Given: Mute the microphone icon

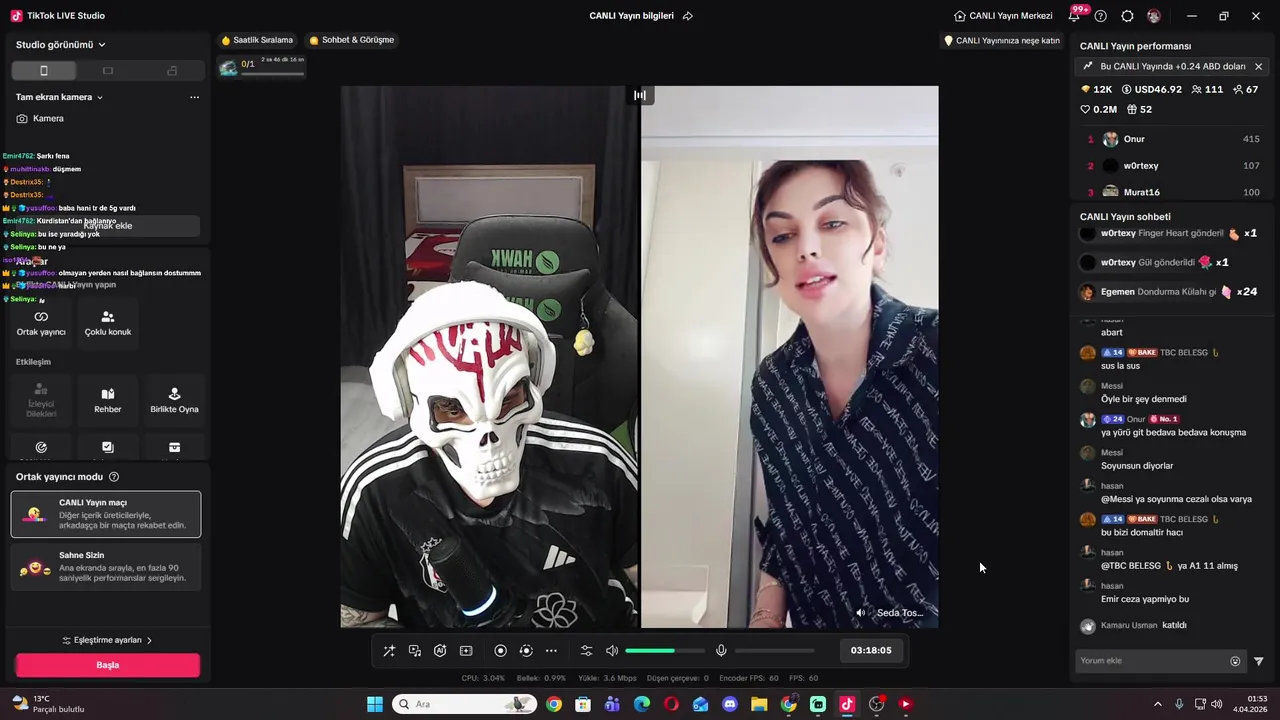Looking at the screenshot, I should [x=721, y=651].
